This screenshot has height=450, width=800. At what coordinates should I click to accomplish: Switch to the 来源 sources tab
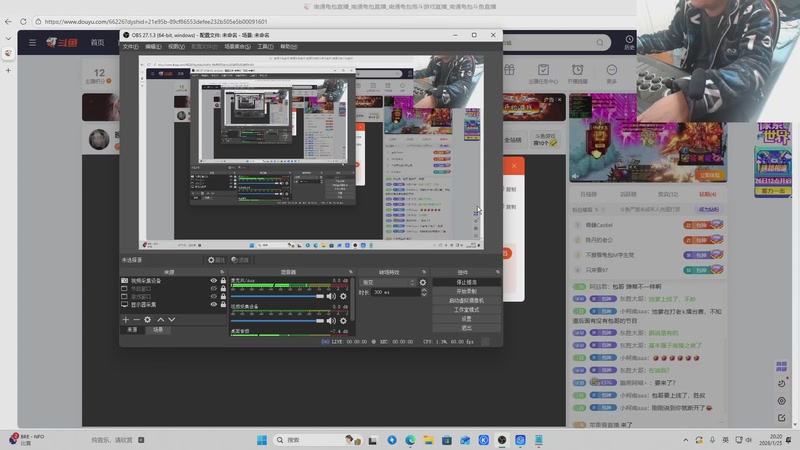(132, 330)
